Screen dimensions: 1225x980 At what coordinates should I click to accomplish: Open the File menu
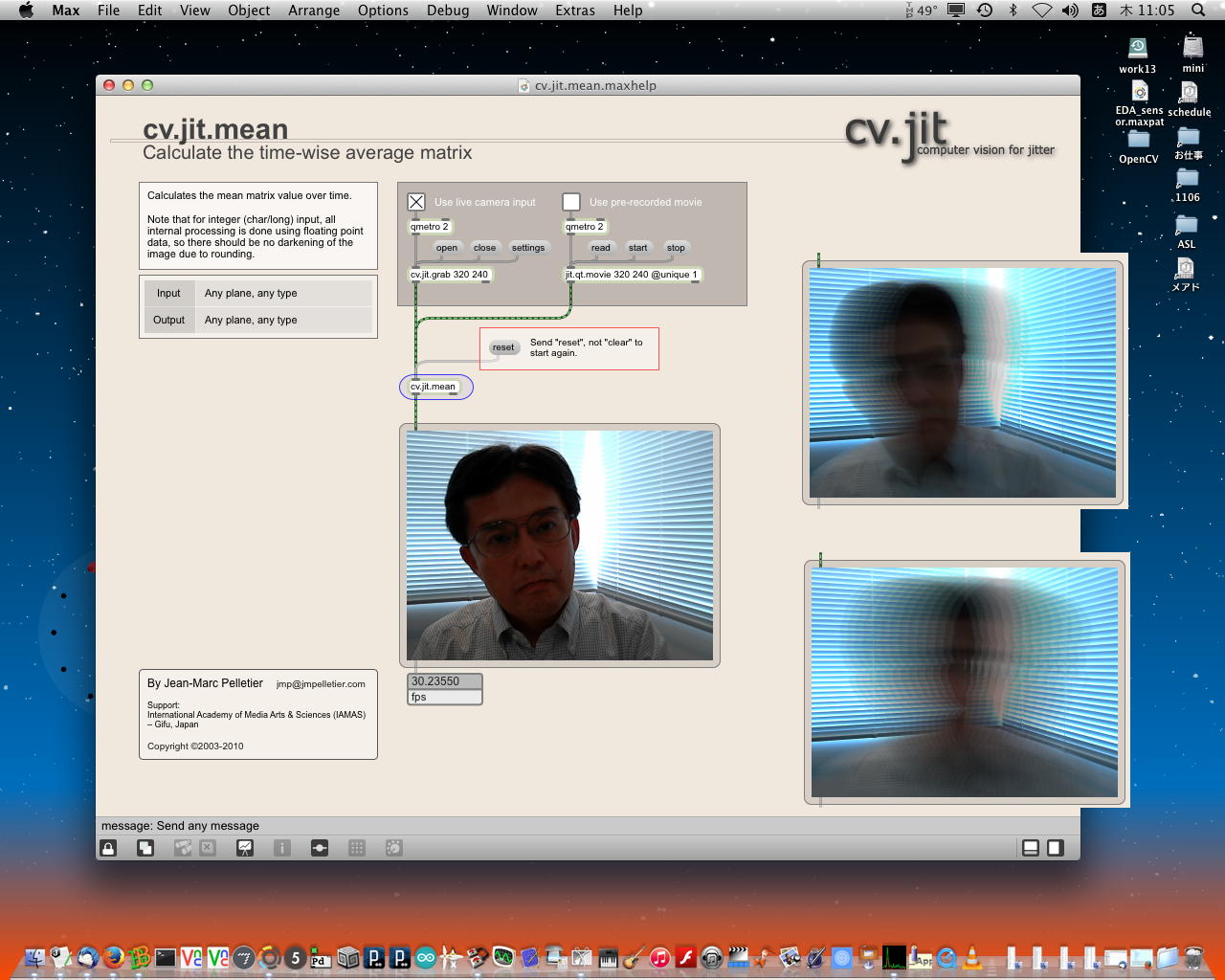pos(109,10)
